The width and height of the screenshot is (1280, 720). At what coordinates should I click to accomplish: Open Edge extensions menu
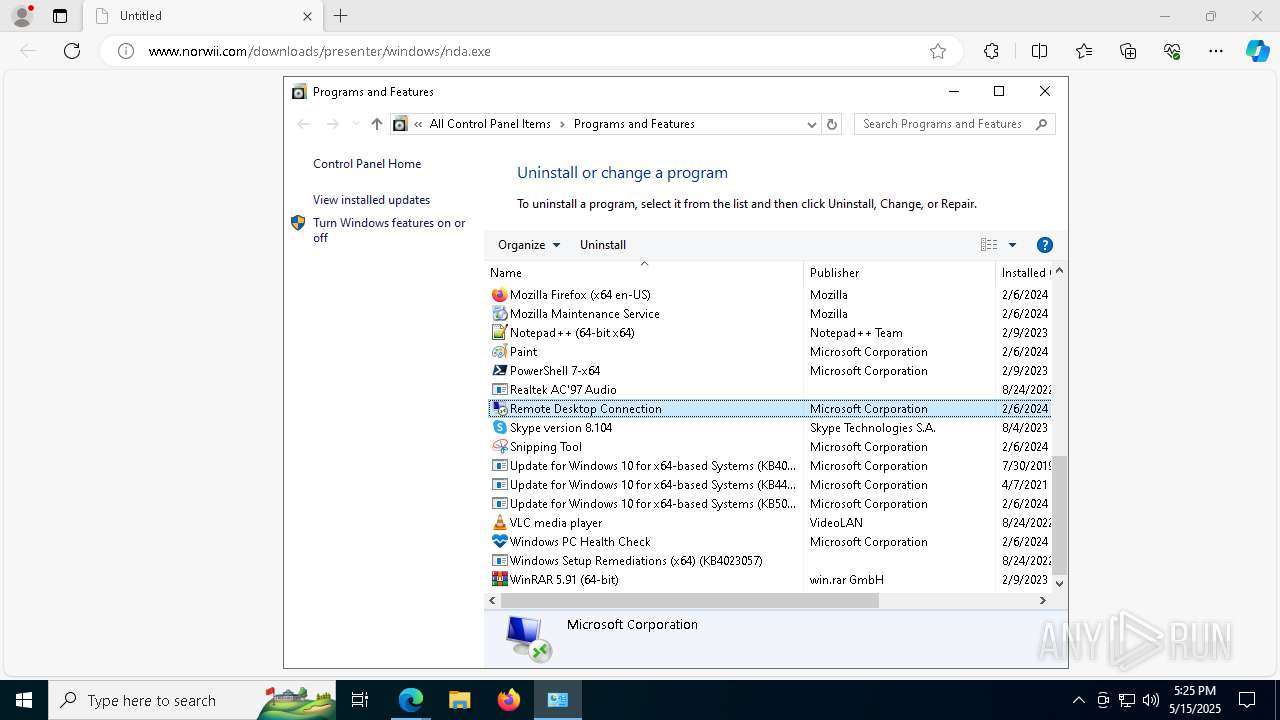[991, 51]
